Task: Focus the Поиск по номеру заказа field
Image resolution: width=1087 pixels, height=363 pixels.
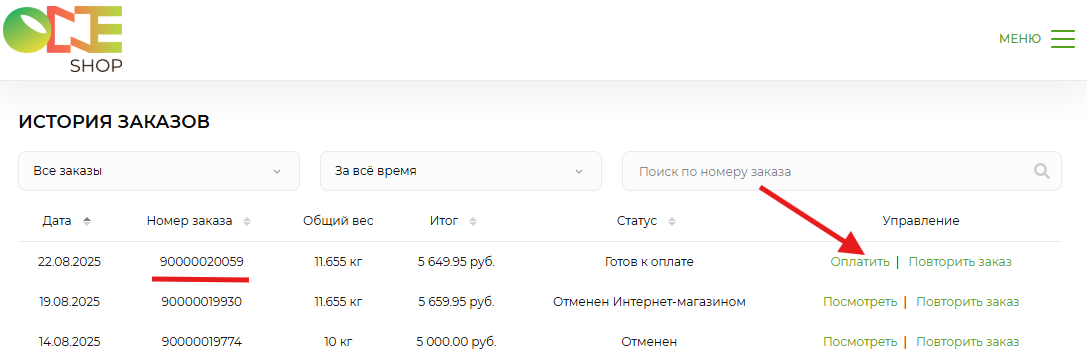Action: pyautogui.click(x=842, y=170)
